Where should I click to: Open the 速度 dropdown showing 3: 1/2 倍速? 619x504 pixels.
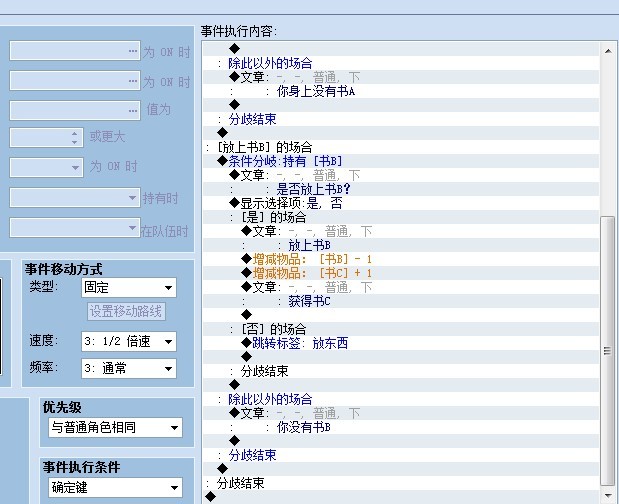pos(129,341)
